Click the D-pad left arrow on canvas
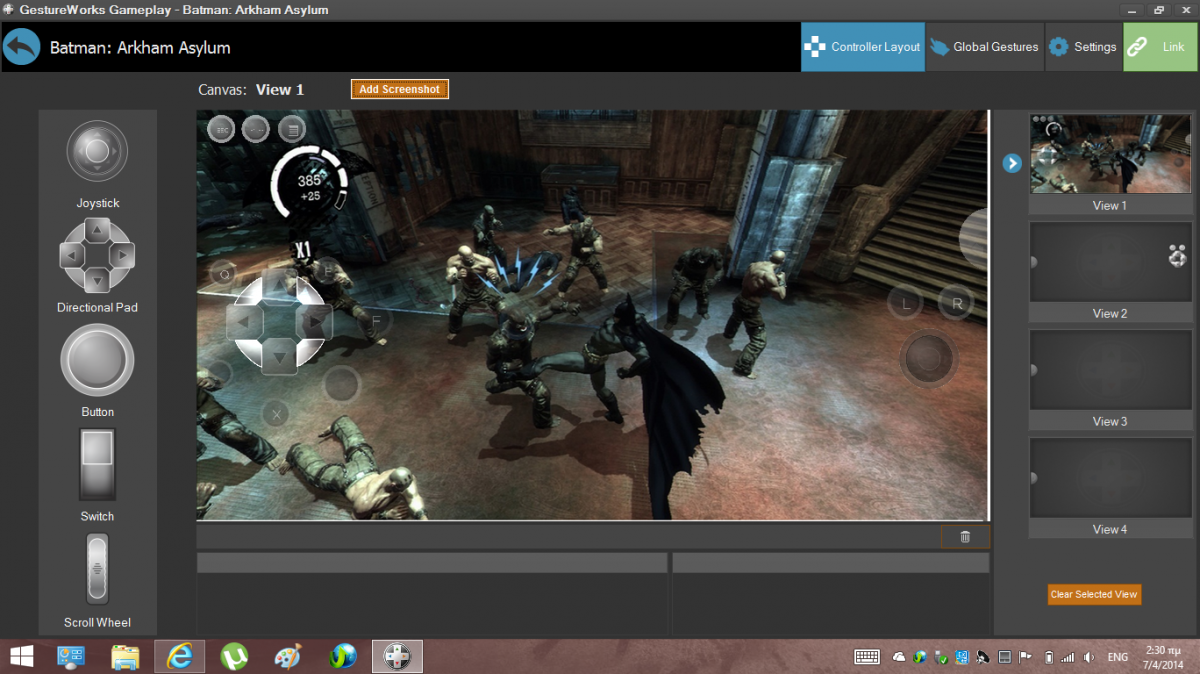The width and height of the screenshot is (1200, 674). (x=244, y=322)
